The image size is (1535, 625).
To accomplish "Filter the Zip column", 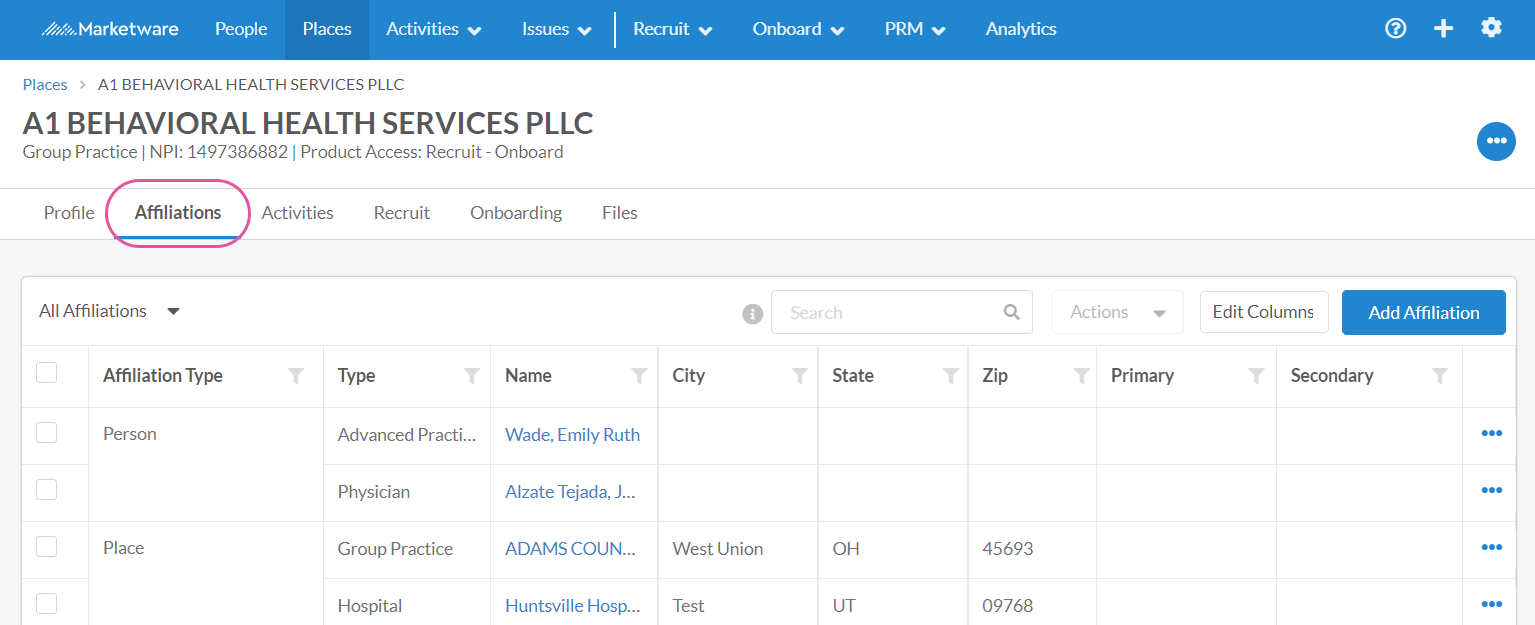I will pos(1081,376).
